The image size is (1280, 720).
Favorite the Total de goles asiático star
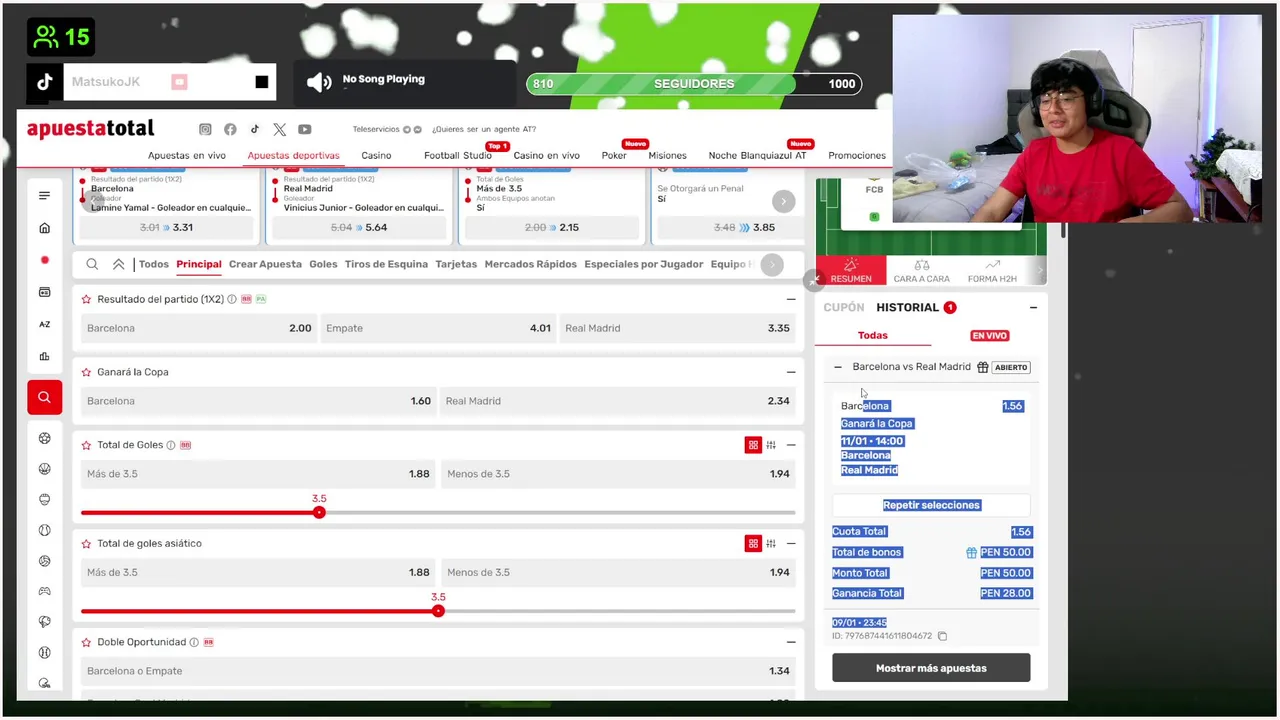(87, 544)
